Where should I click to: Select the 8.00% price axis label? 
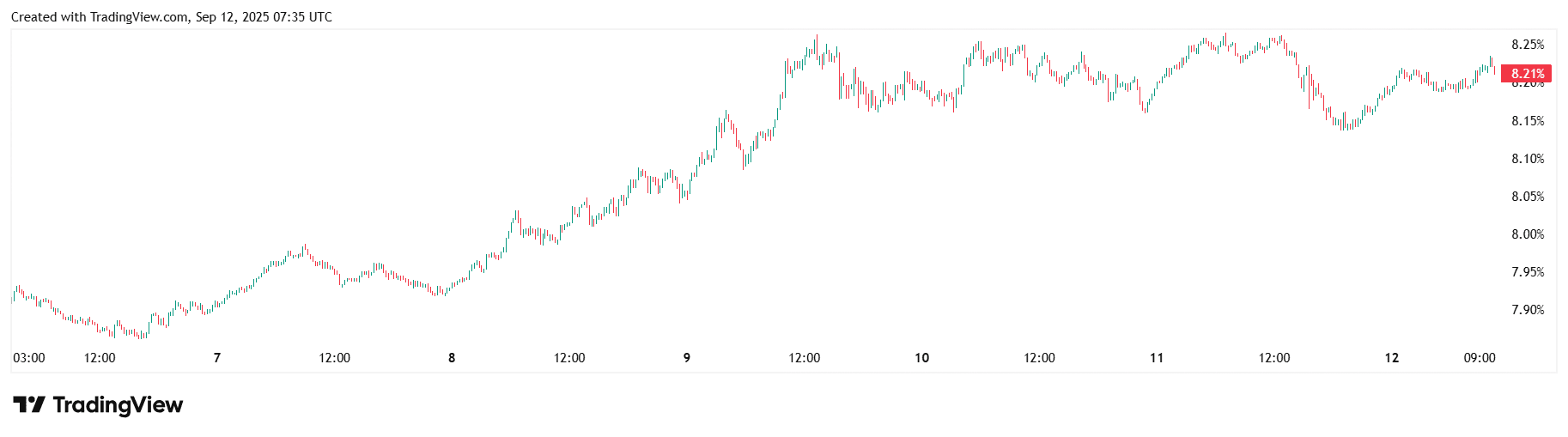coord(1528,234)
